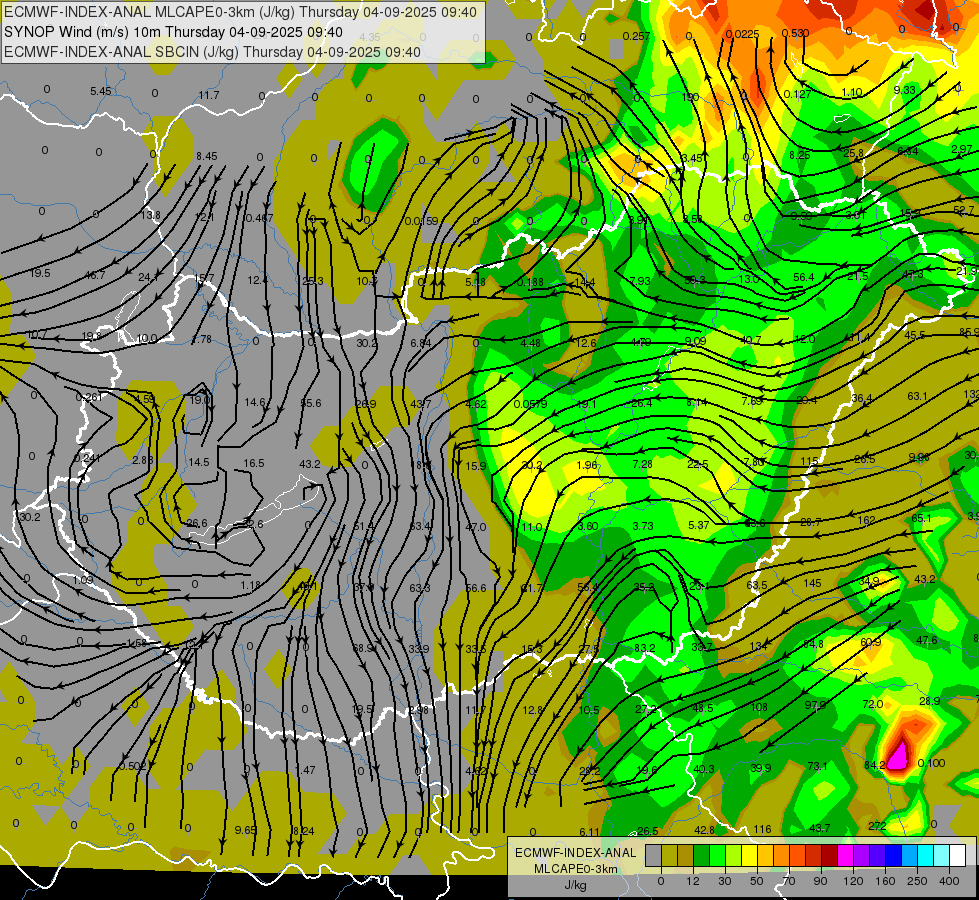Click the legend tick label 400
This screenshot has height=900, width=979.
click(x=949, y=881)
